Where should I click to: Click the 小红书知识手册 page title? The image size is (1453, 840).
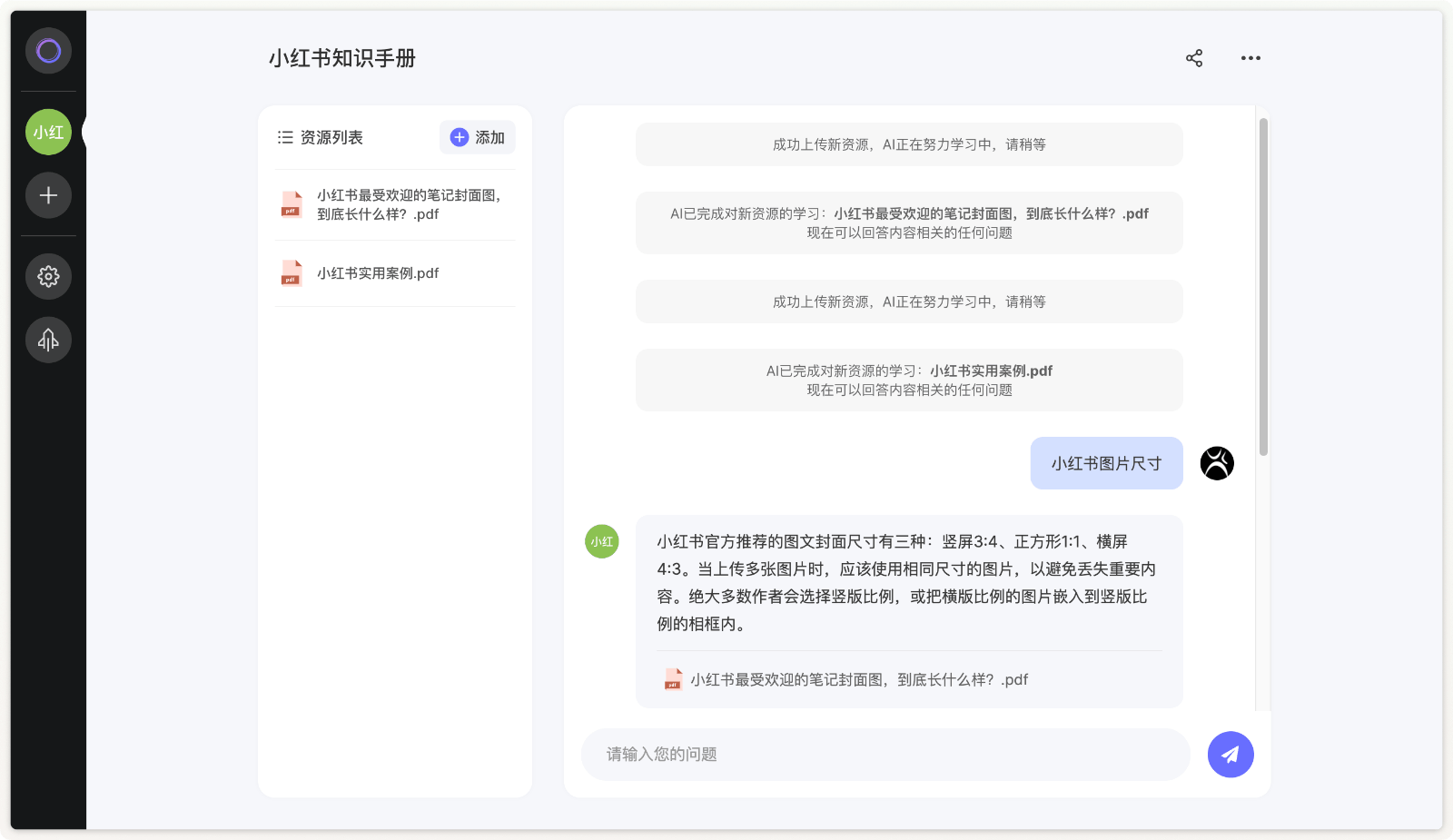pos(342,58)
